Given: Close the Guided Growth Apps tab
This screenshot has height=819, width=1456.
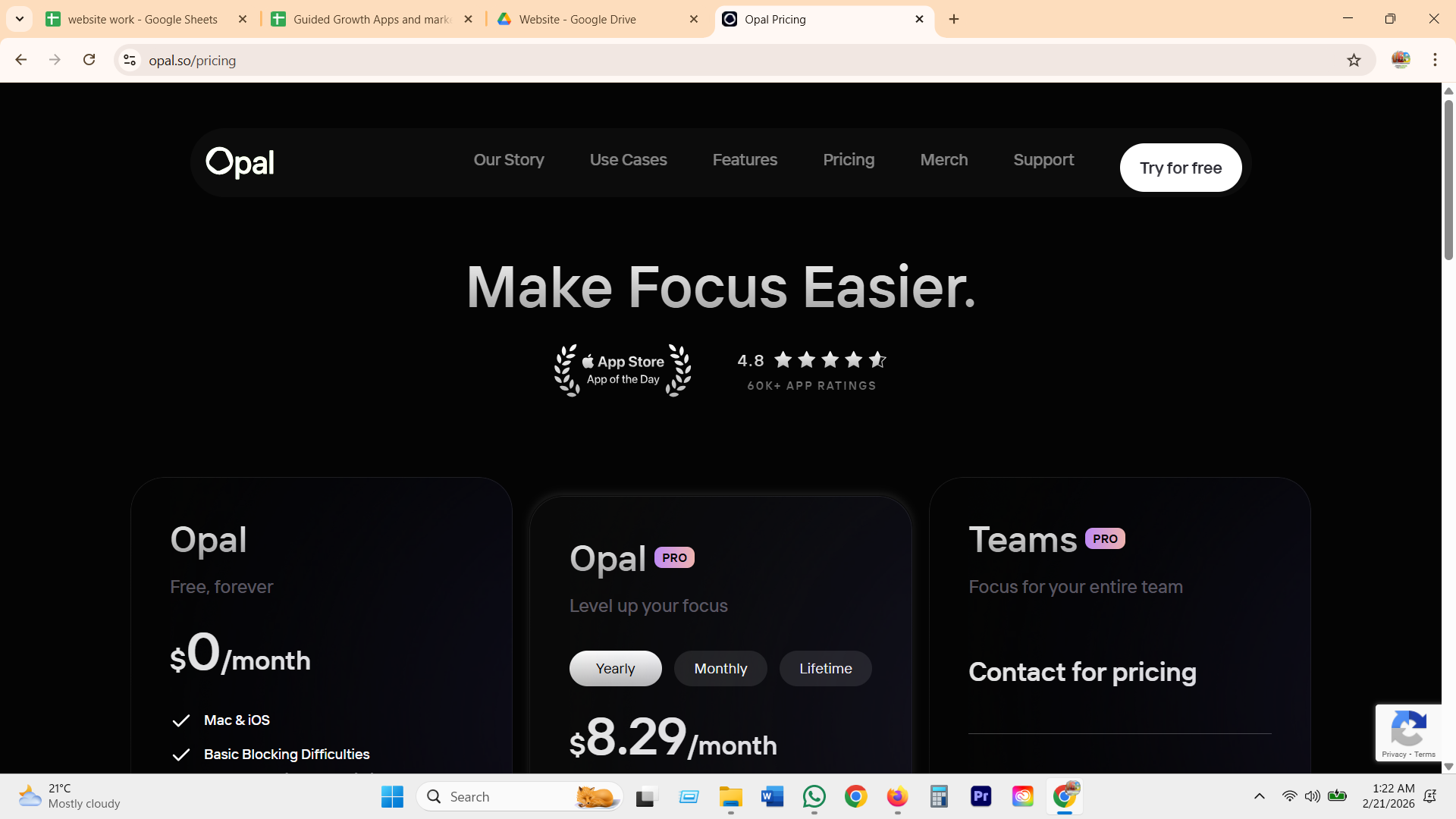Looking at the screenshot, I should [469, 19].
